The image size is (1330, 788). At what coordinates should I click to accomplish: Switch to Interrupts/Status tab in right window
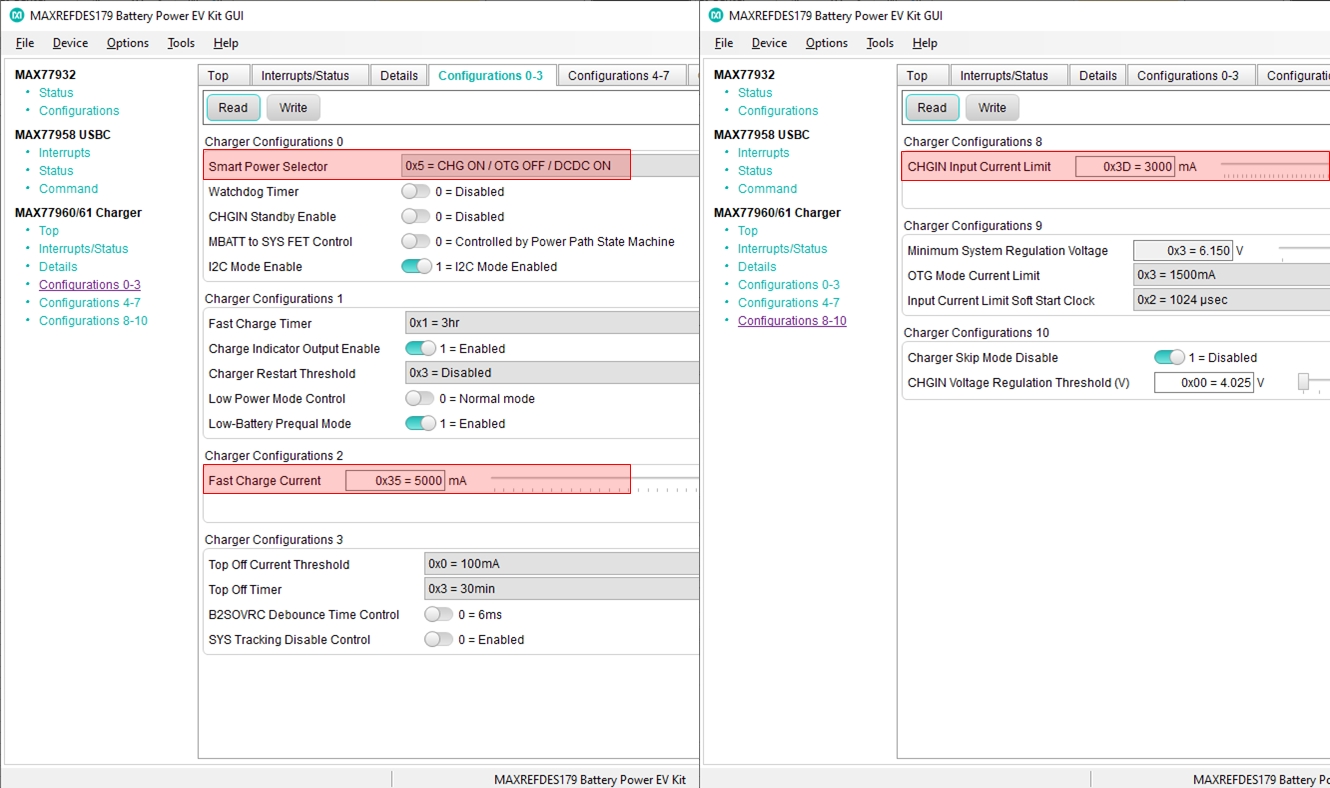click(x=1003, y=76)
